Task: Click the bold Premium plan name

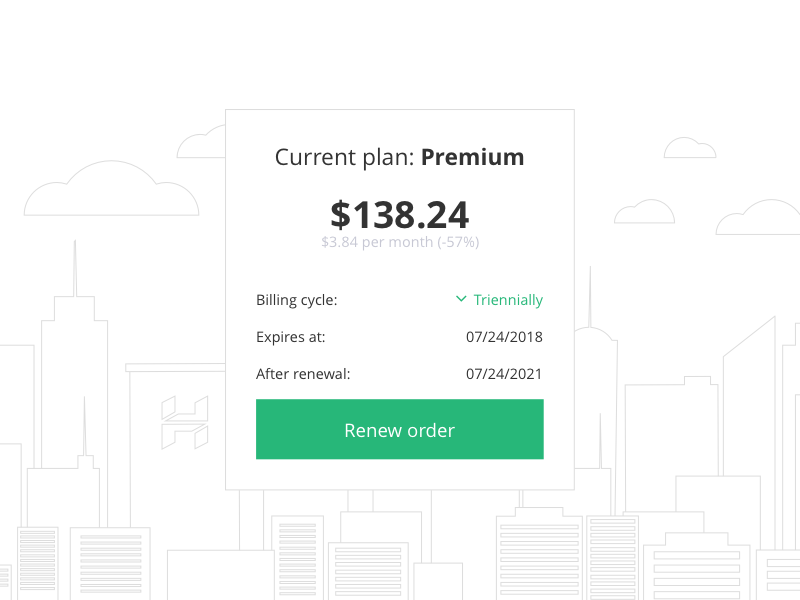Action: (472, 157)
